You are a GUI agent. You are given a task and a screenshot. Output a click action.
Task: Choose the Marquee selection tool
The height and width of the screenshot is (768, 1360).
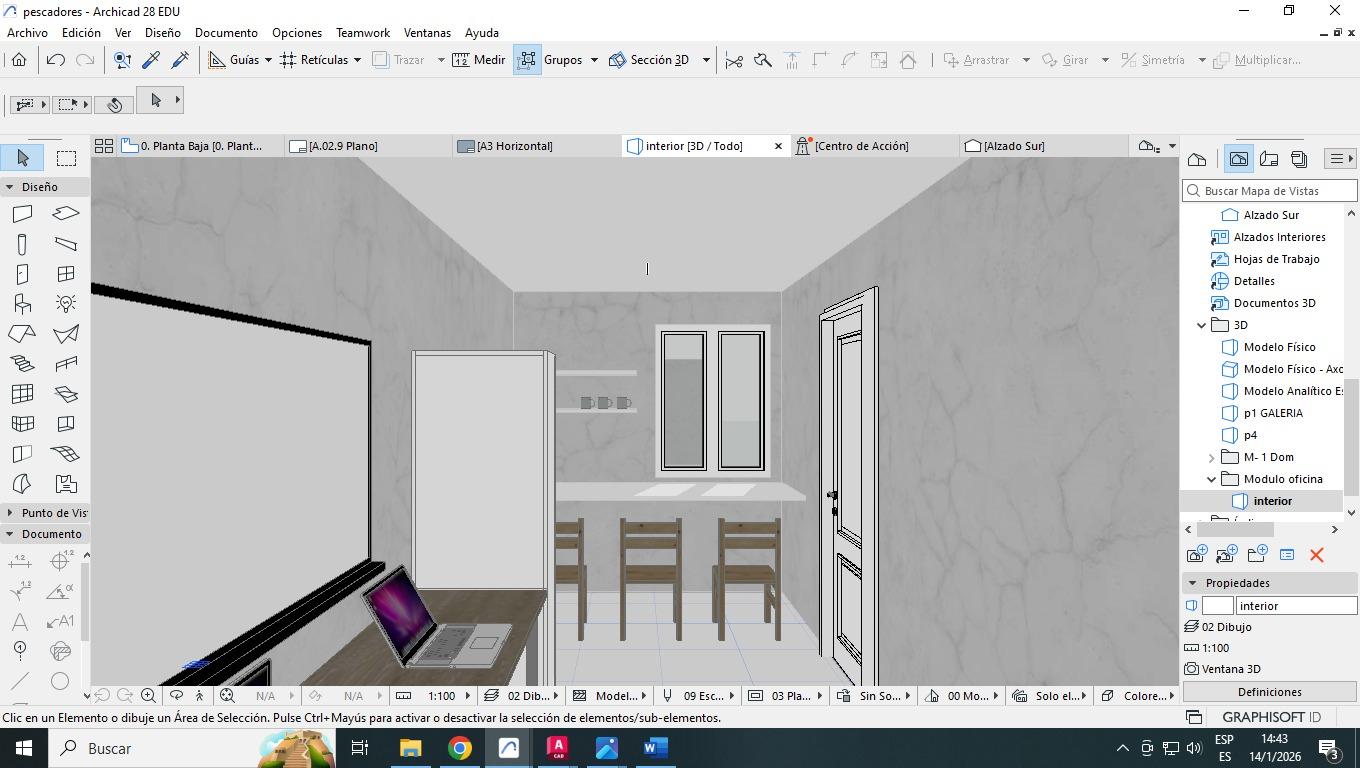(x=66, y=158)
